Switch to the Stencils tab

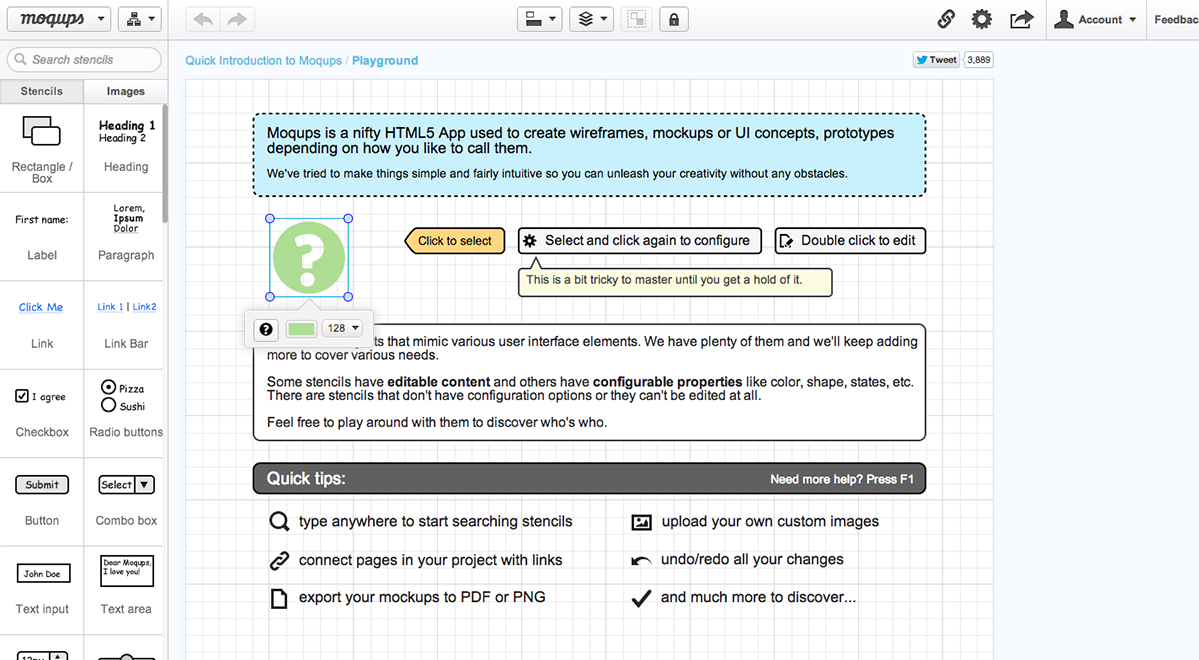coord(41,91)
